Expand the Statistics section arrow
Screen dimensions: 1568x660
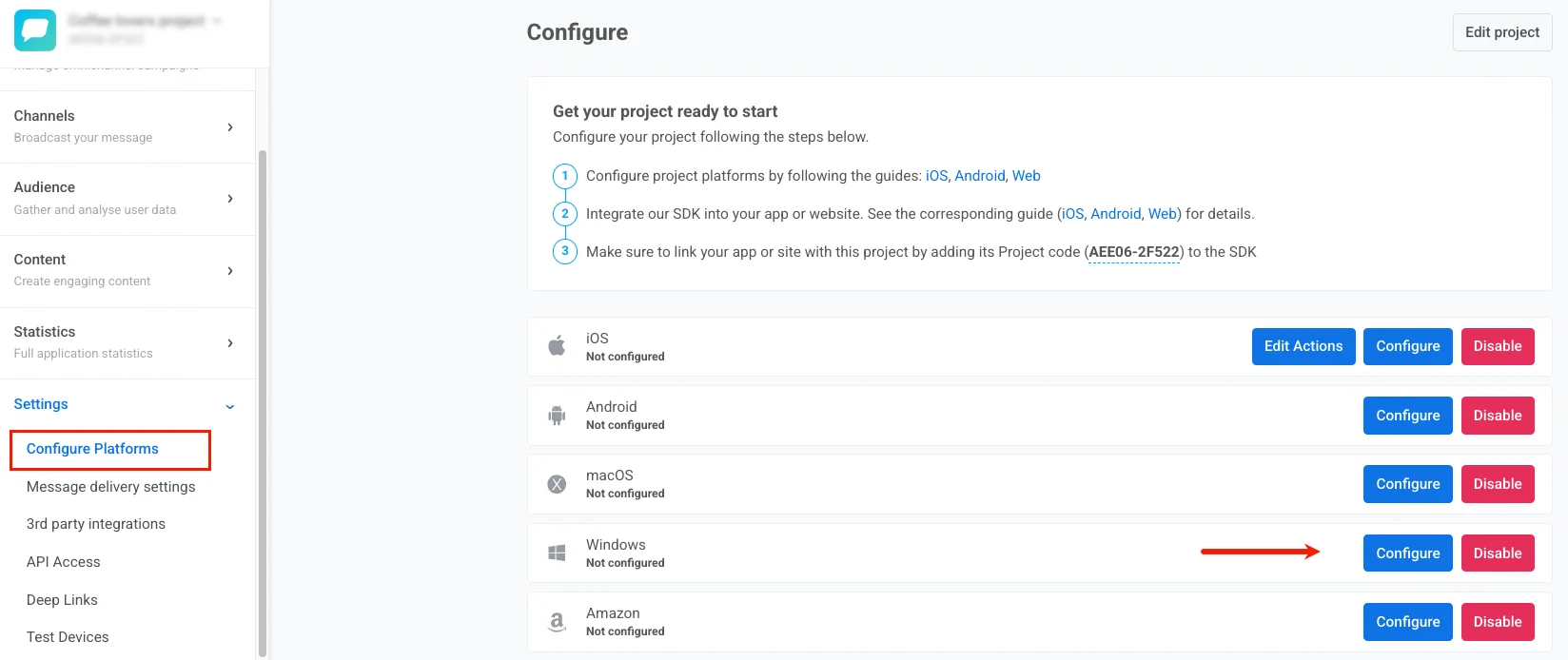point(230,343)
